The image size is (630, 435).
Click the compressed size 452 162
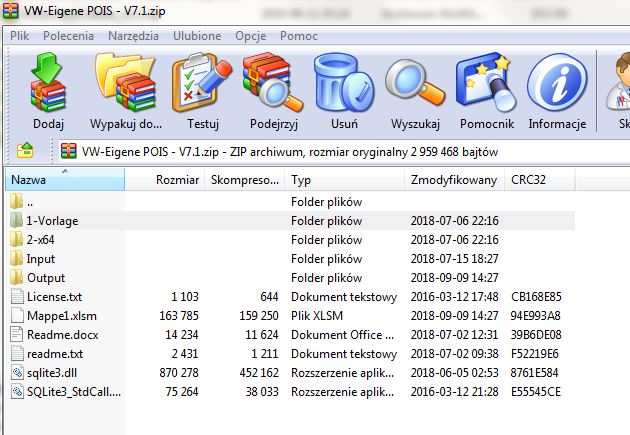(259, 373)
